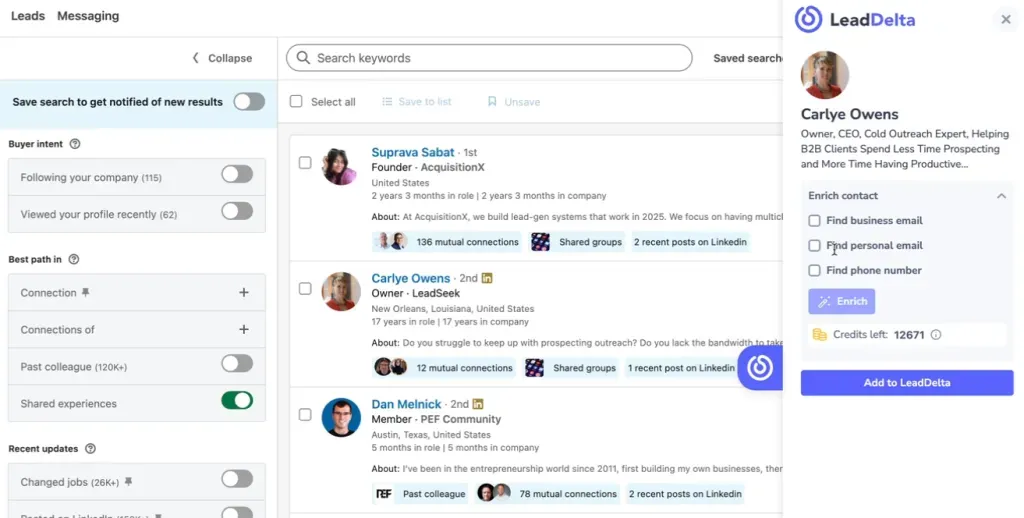The image size is (1024, 518).
Task: Open the Leads tab
Action: 28,16
